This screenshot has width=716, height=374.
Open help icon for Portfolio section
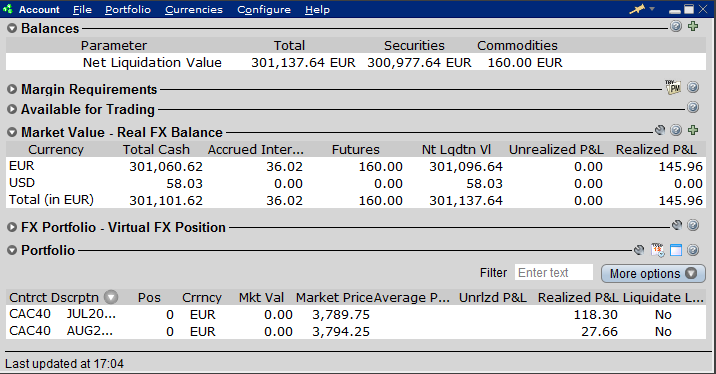(x=693, y=250)
